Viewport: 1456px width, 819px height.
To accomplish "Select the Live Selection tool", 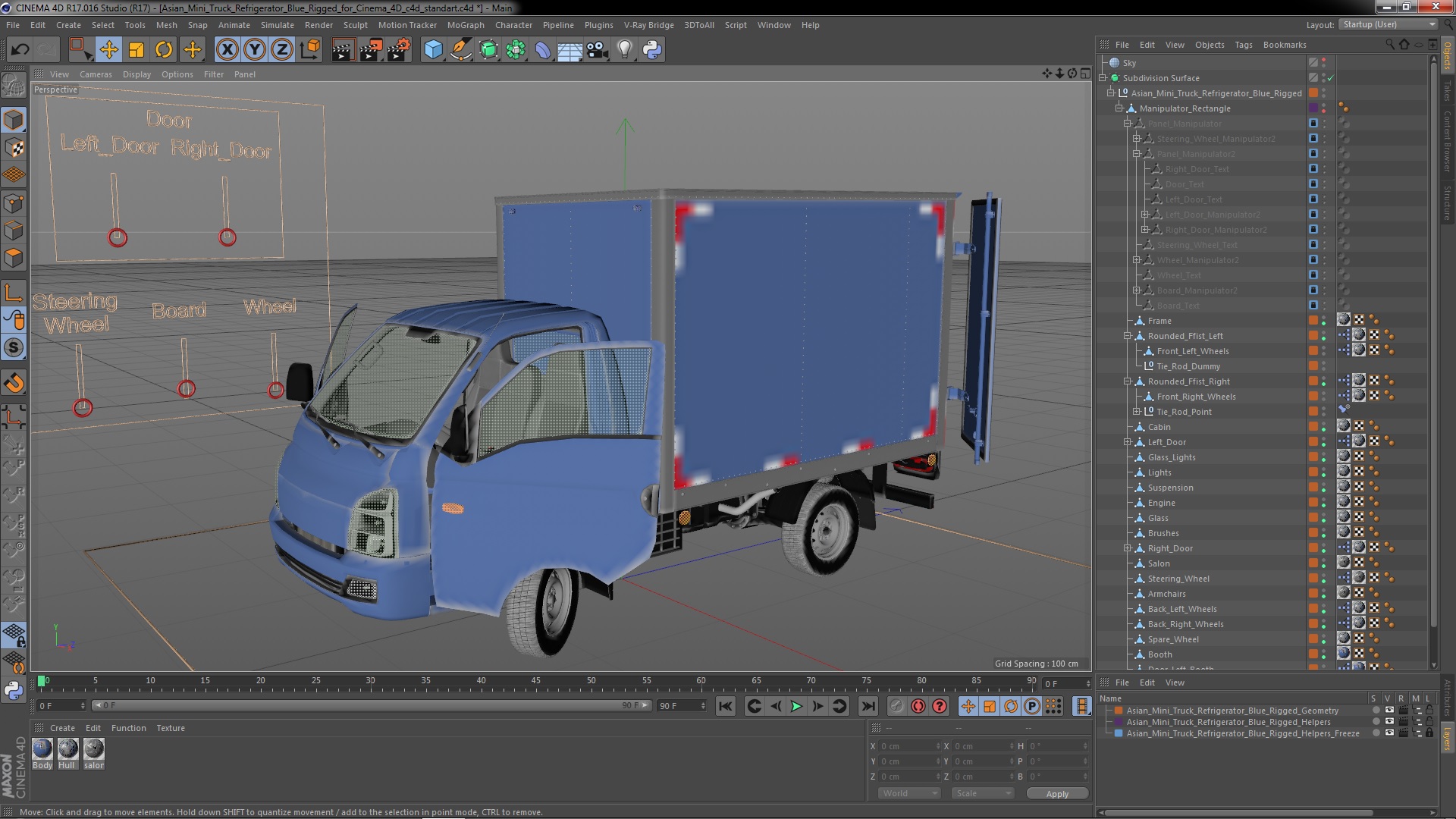I will [x=80, y=50].
